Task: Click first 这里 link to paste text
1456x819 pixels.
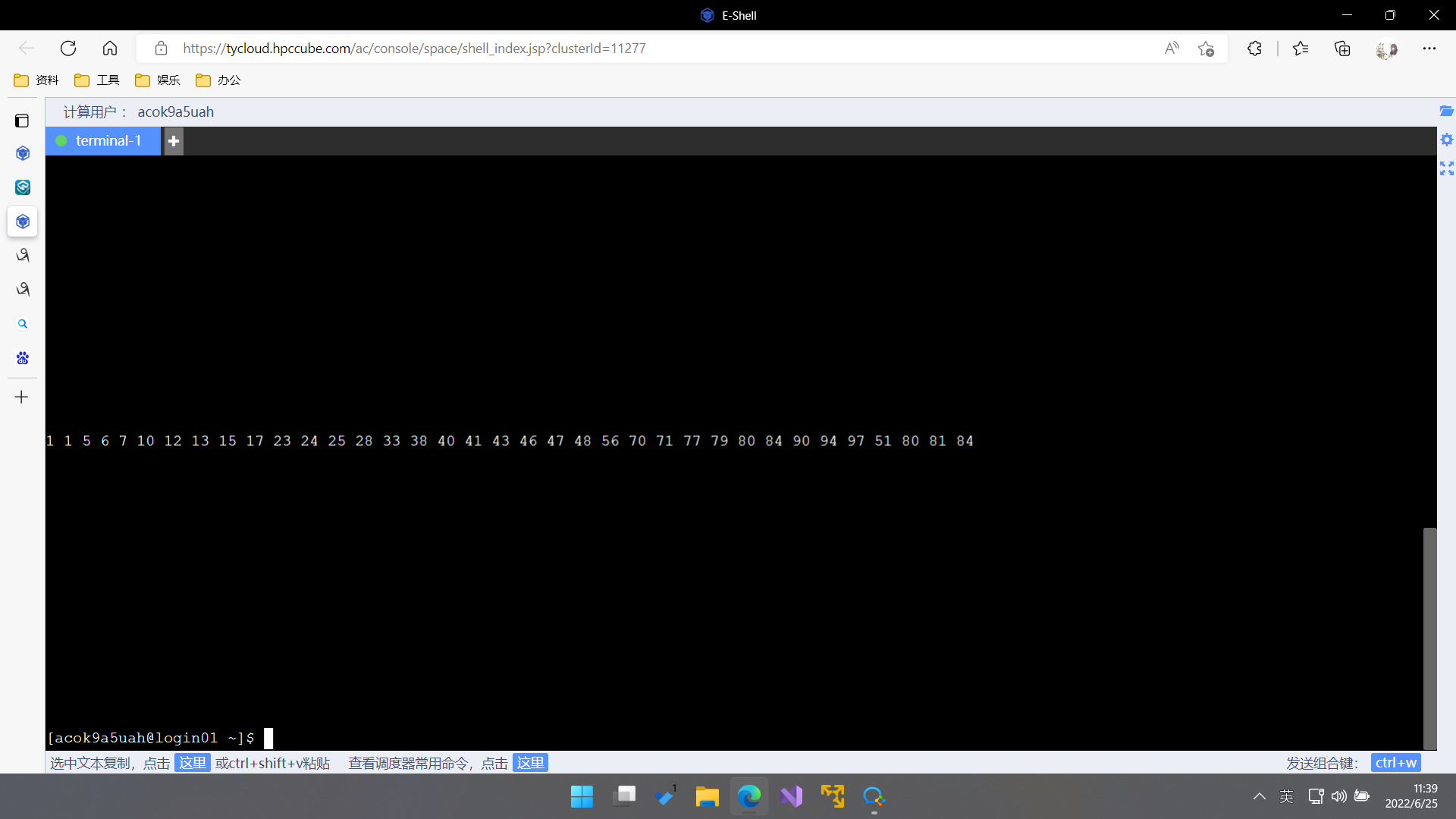Action: coord(192,763)
